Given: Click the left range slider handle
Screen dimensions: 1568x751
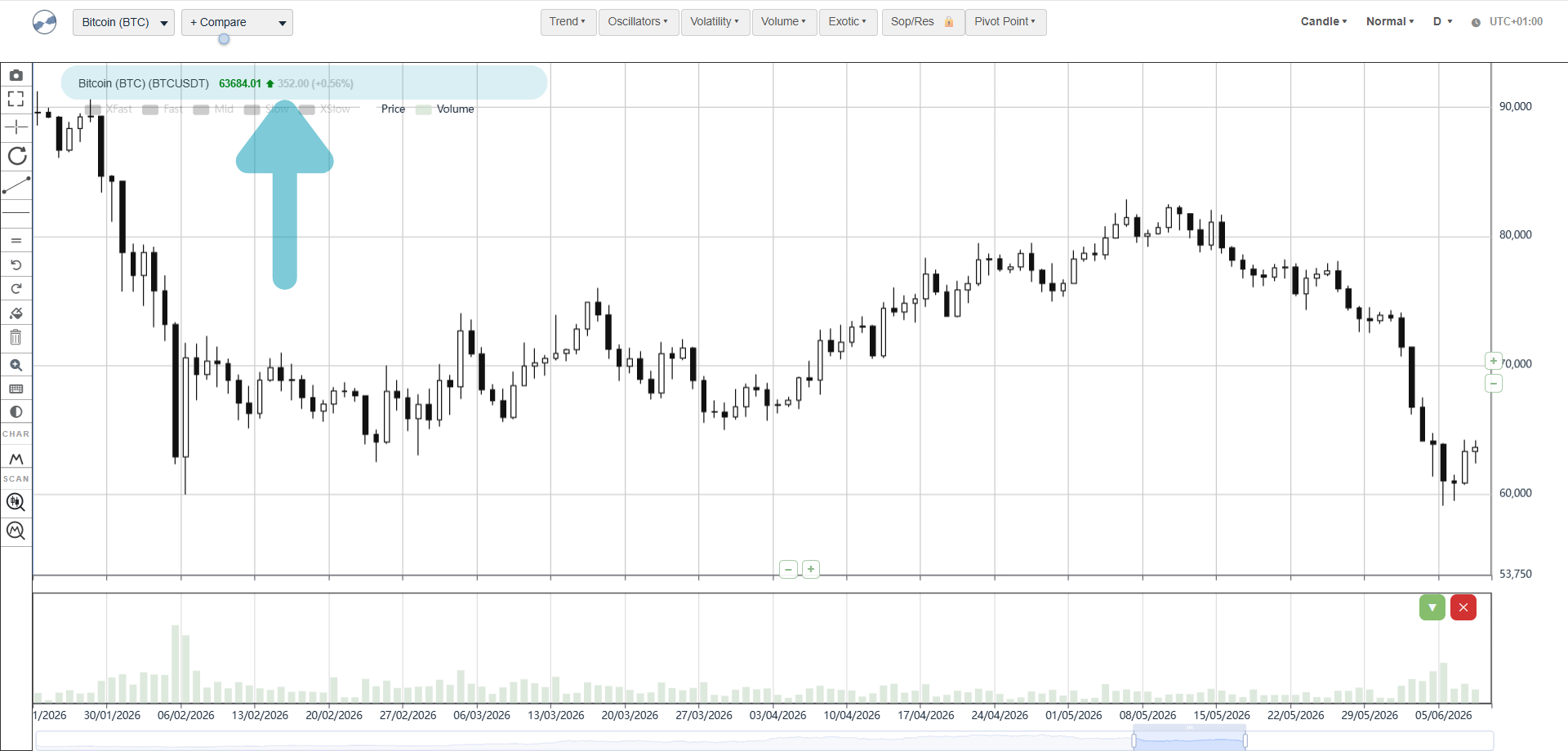Looking at the screenshot, I should [1134, 740].
